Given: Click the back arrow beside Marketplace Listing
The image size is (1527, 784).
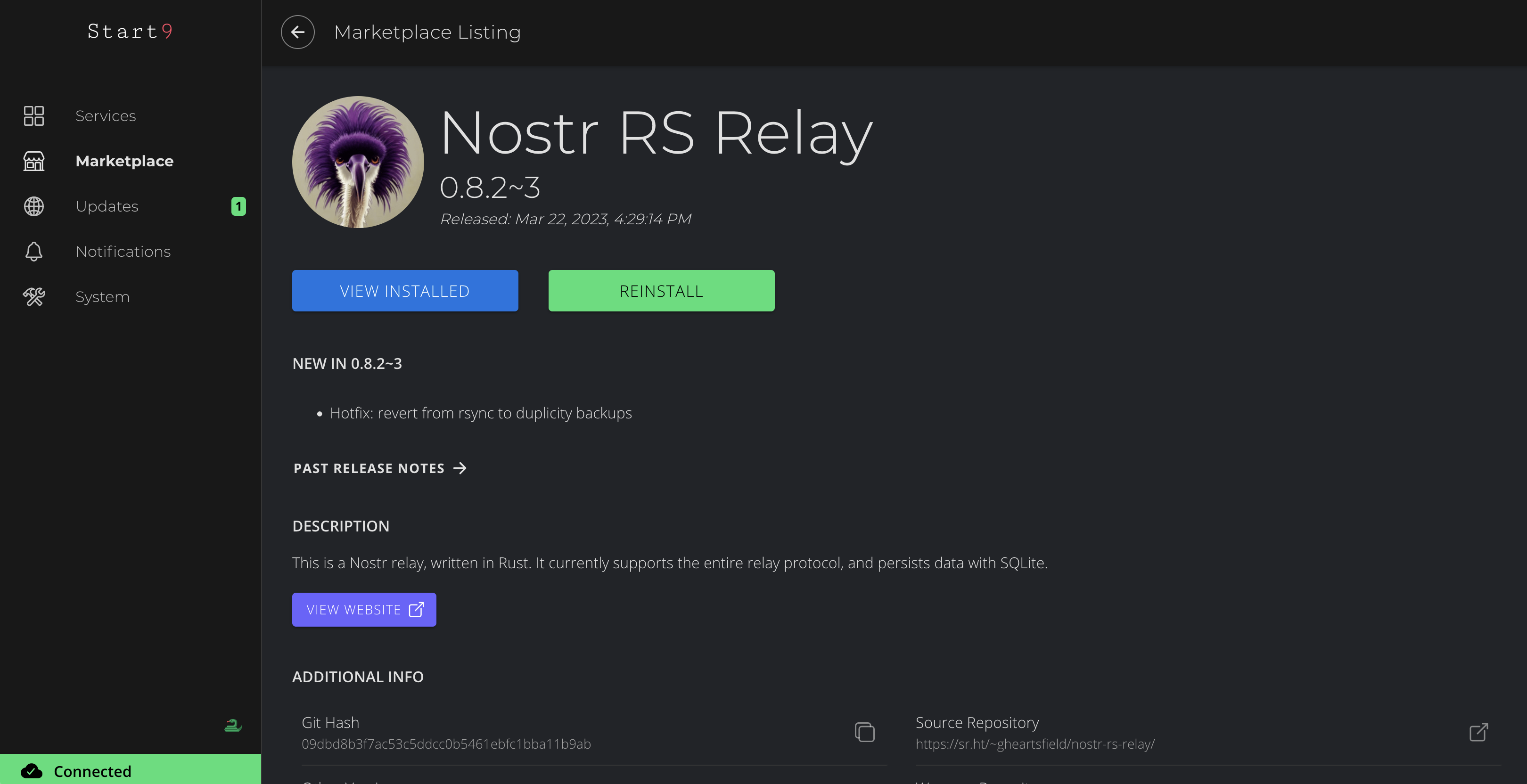Looking at the screenshot, I should [x=297, y=32].
